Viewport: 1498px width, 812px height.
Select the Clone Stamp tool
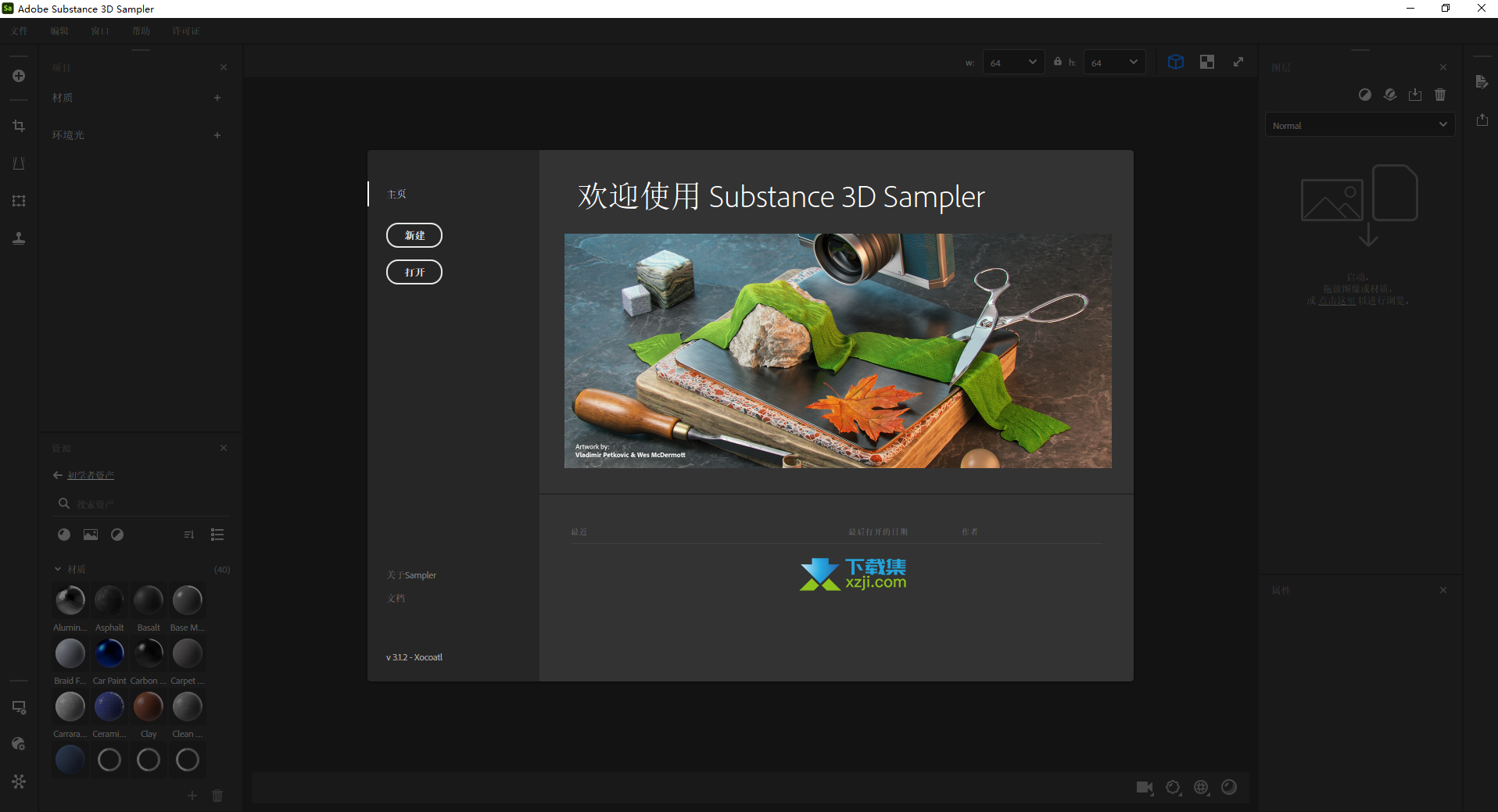(x=19, y=238)
